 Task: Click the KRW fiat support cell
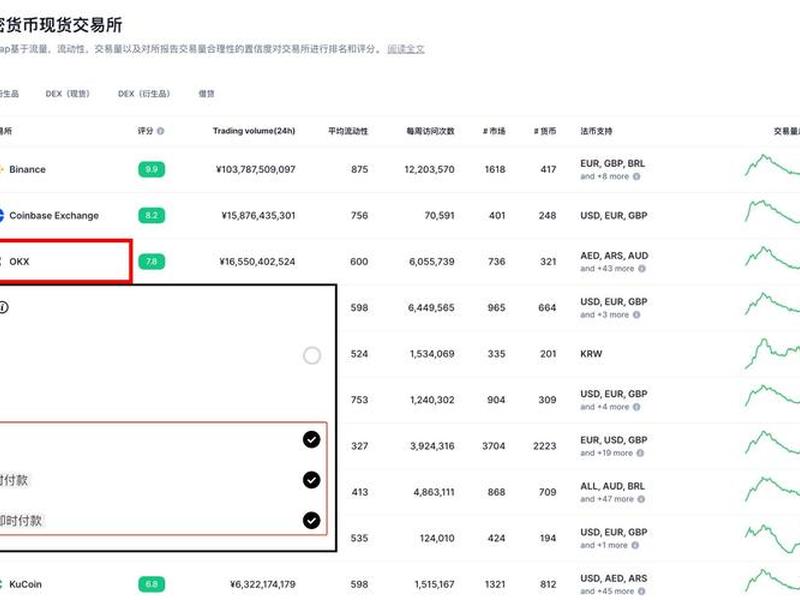[591, 354]
